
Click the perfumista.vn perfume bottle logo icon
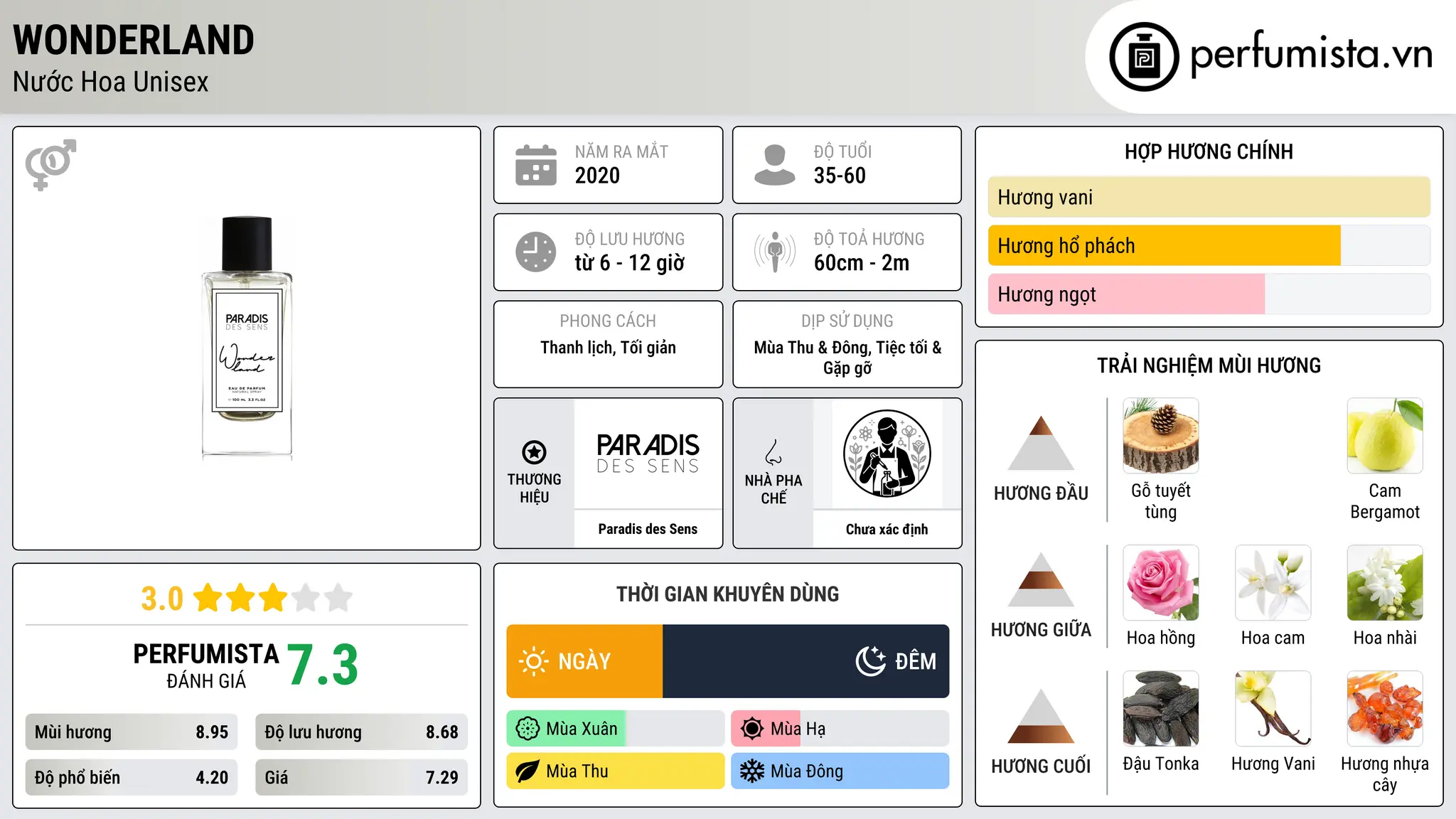pyautogui.click(x=1144, y=57)
